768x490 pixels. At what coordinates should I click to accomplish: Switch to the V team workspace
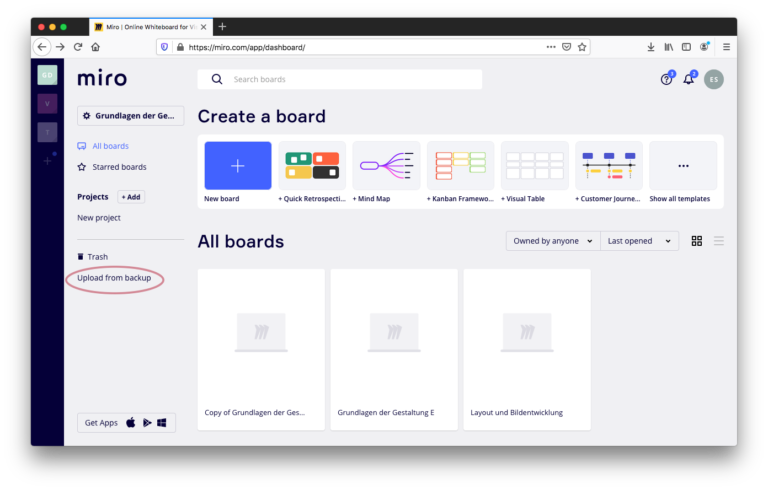point(48,103)
